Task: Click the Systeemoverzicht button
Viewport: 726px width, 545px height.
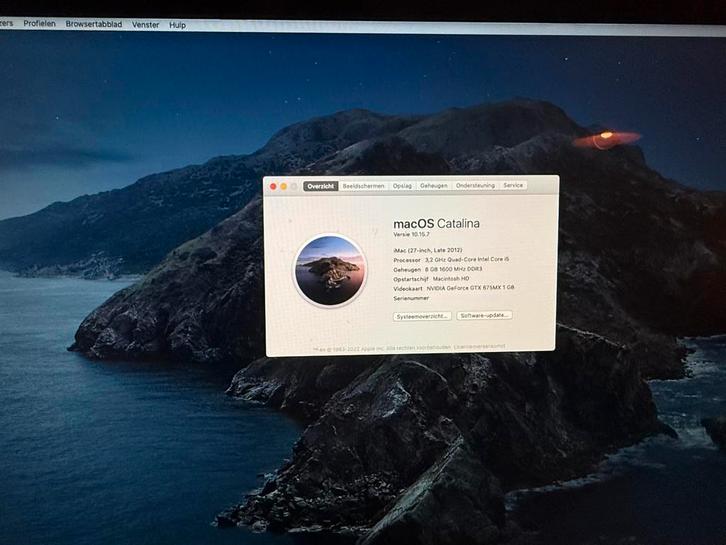Action: point(422,315)
